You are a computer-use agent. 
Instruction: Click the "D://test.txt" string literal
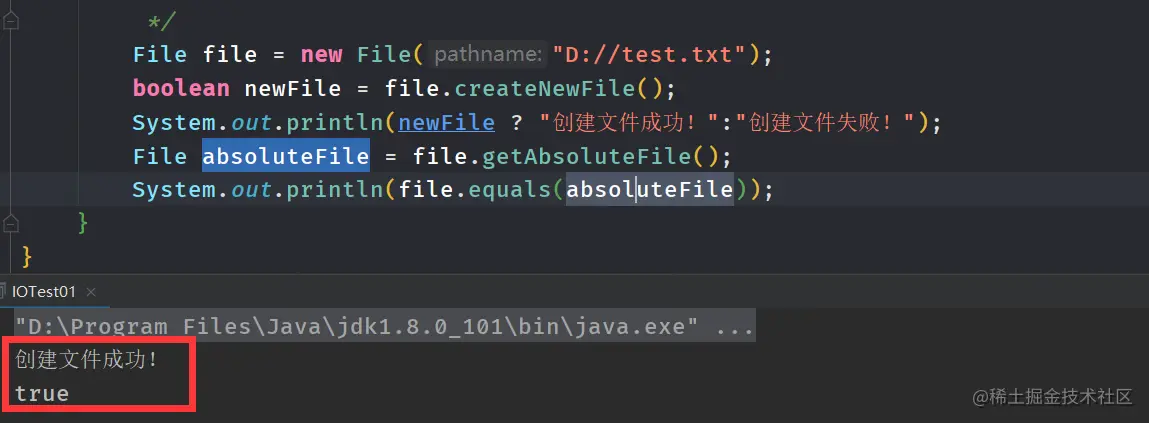[x=650, y=54]
